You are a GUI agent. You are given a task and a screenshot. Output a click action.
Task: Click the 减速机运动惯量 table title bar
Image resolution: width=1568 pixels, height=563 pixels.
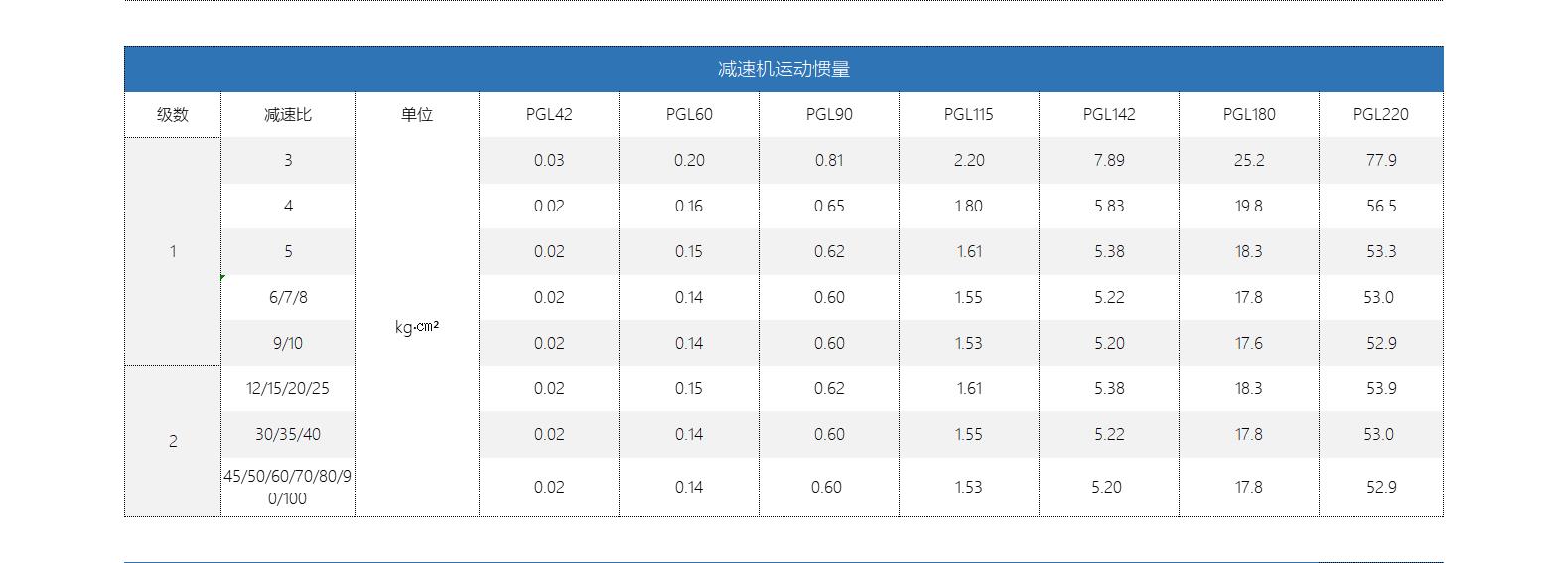[x=784, y=69]
